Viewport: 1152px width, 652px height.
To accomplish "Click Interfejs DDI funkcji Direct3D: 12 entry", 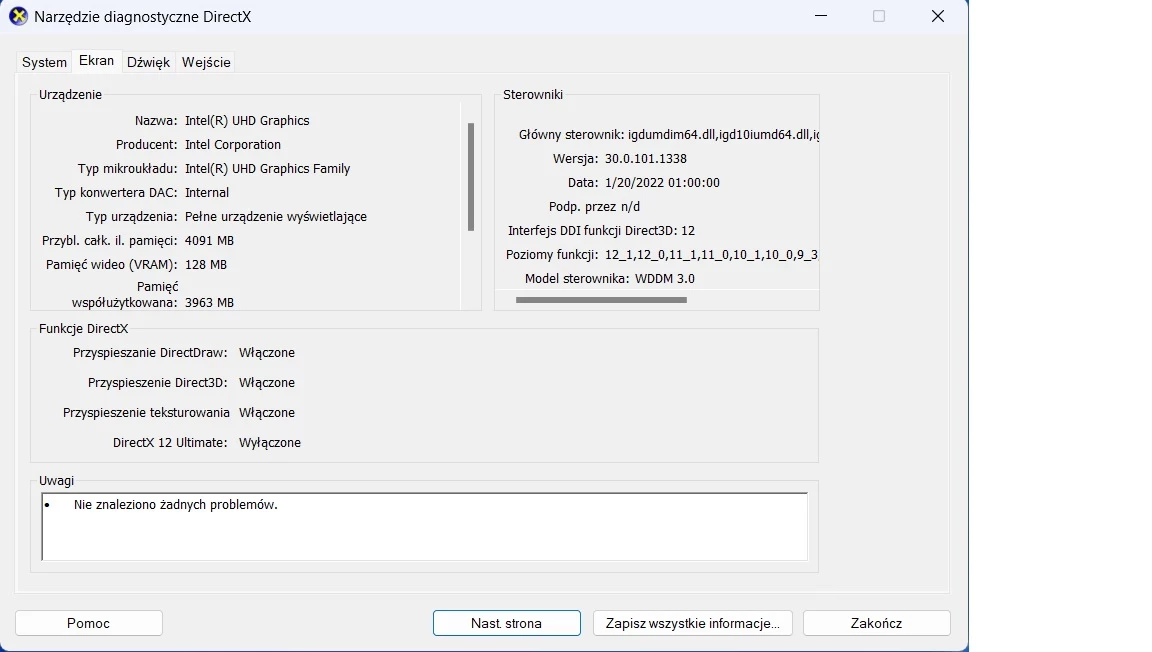I will tap(601, 231).
